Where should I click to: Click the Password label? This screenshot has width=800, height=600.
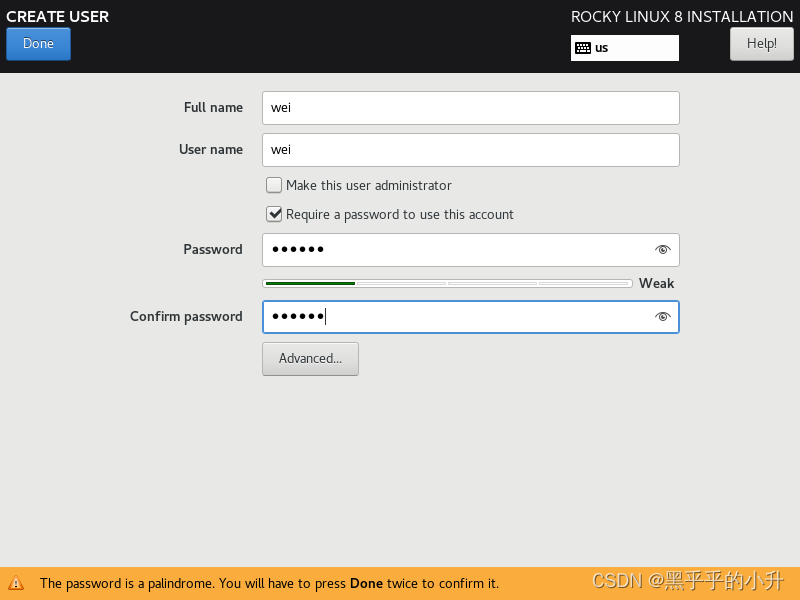point(213,249)
